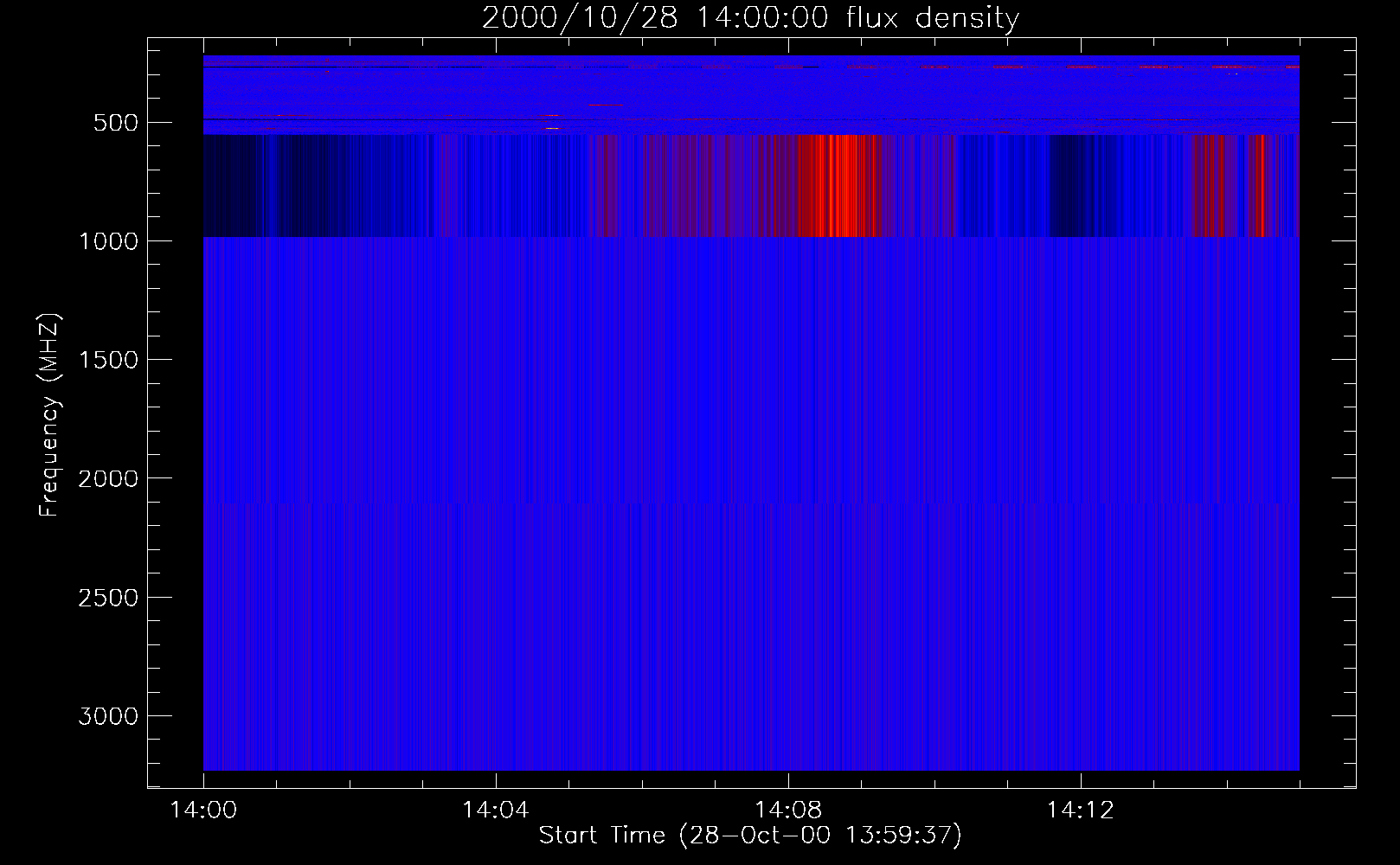Click the plot title '2000/10/28 14:00:00 flux density'
1400x865 pixels.
coord(750,18)
